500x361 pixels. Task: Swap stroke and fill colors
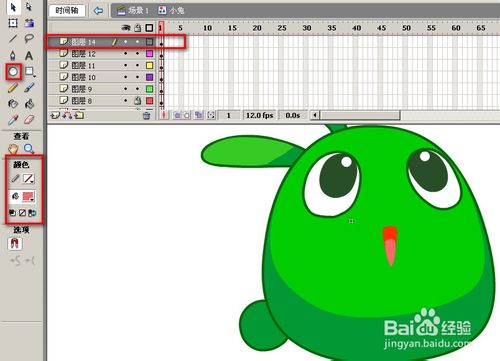click(x=32, y=213)
